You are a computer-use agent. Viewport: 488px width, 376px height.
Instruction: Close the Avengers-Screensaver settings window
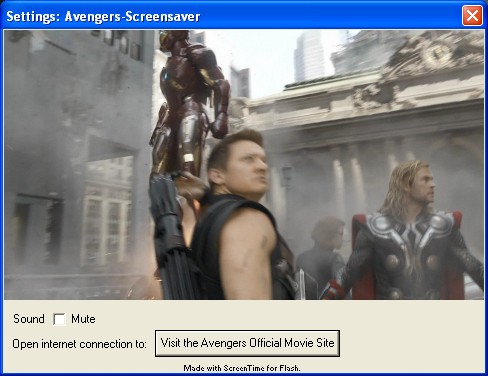[472, 15]
